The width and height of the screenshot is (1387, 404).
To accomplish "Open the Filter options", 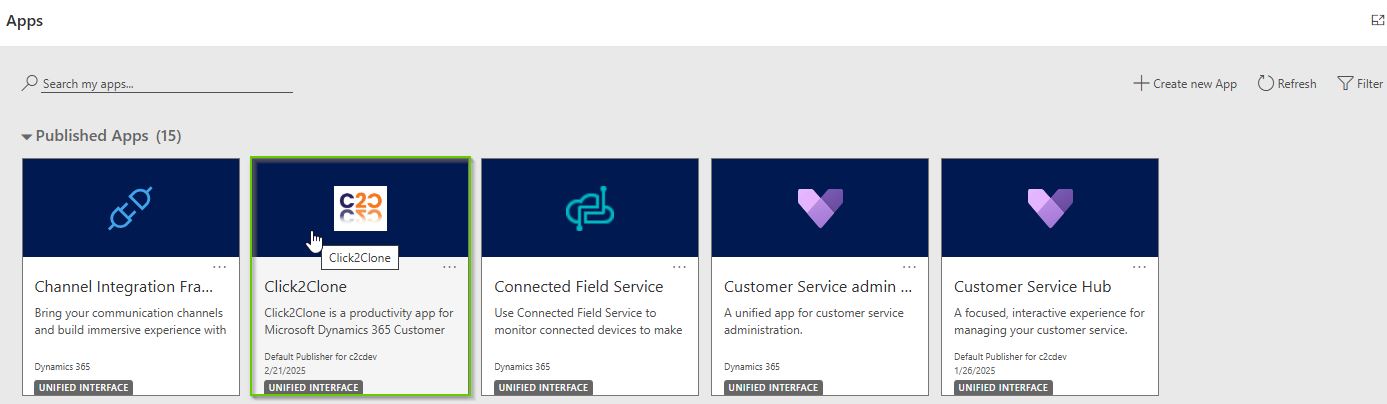I will 1360,84.
